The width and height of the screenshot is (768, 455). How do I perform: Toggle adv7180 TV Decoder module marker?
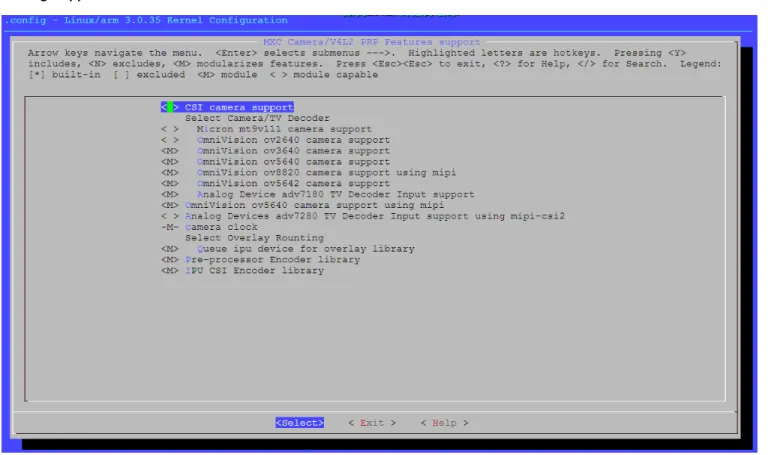pyautogui.click(x=170, y=194)
